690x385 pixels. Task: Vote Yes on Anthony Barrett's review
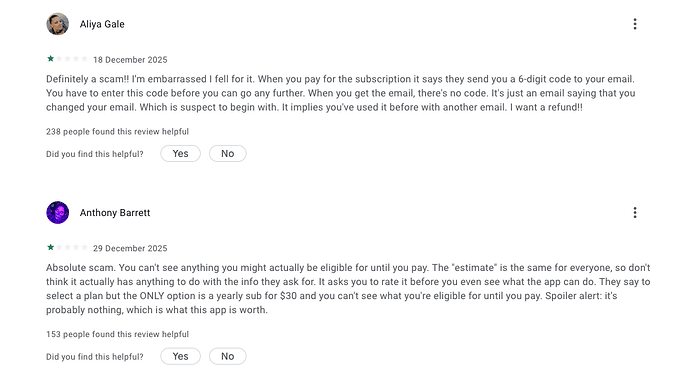(180, 356)
